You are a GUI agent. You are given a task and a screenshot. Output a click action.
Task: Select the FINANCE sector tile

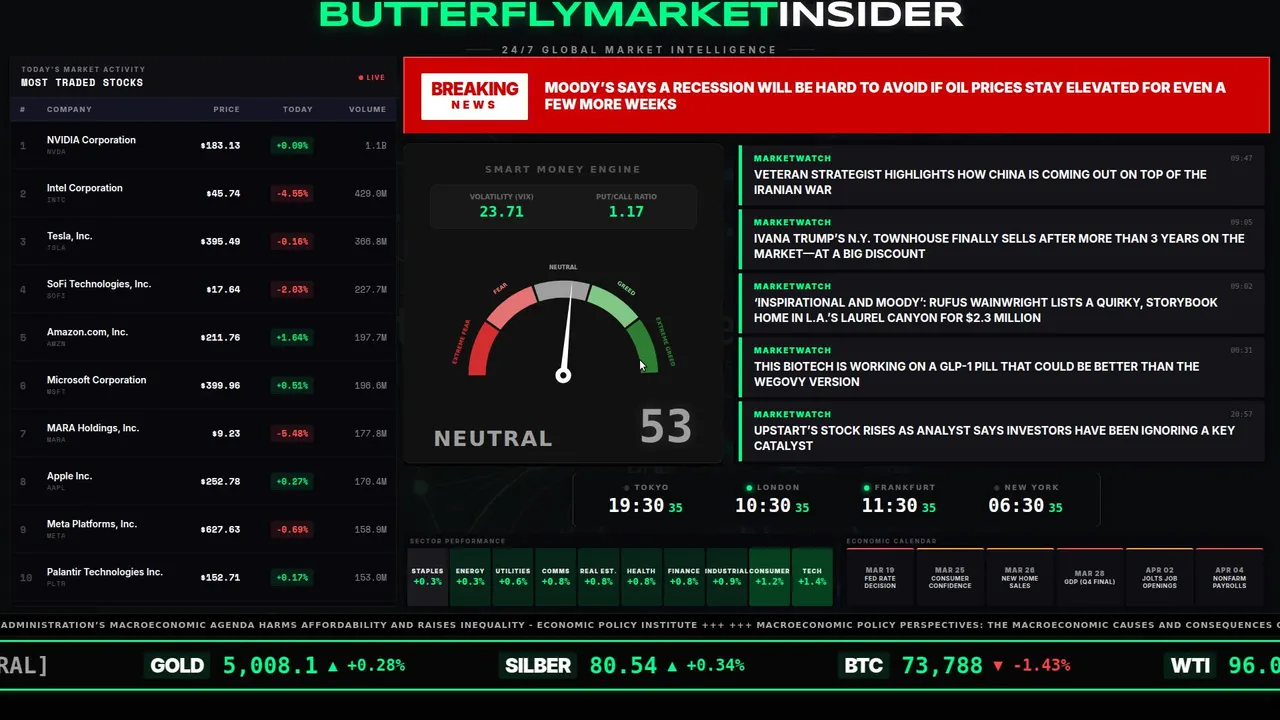tap(684, 577)
